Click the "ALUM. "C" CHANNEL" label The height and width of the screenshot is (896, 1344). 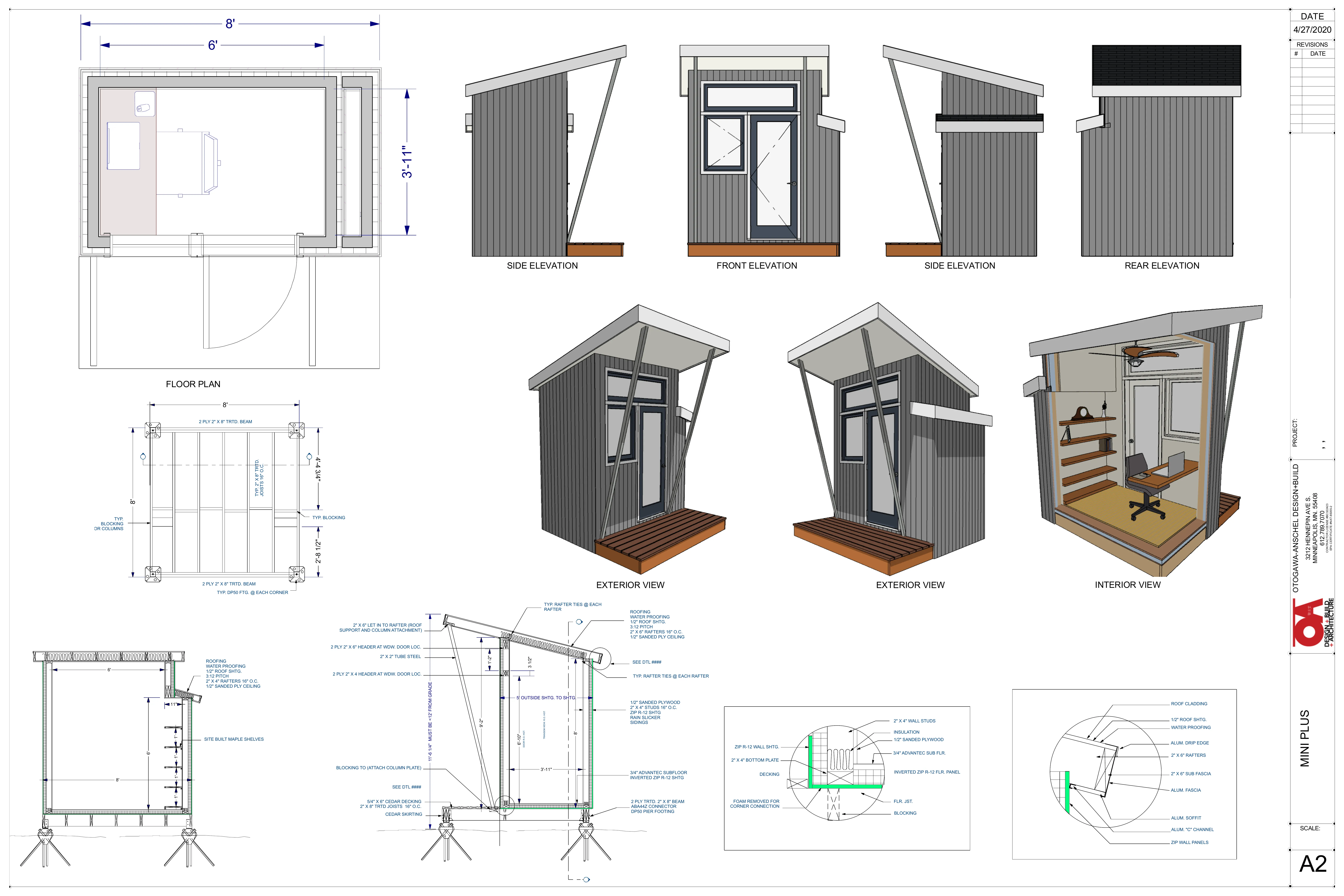click(x=1192, y=830)
